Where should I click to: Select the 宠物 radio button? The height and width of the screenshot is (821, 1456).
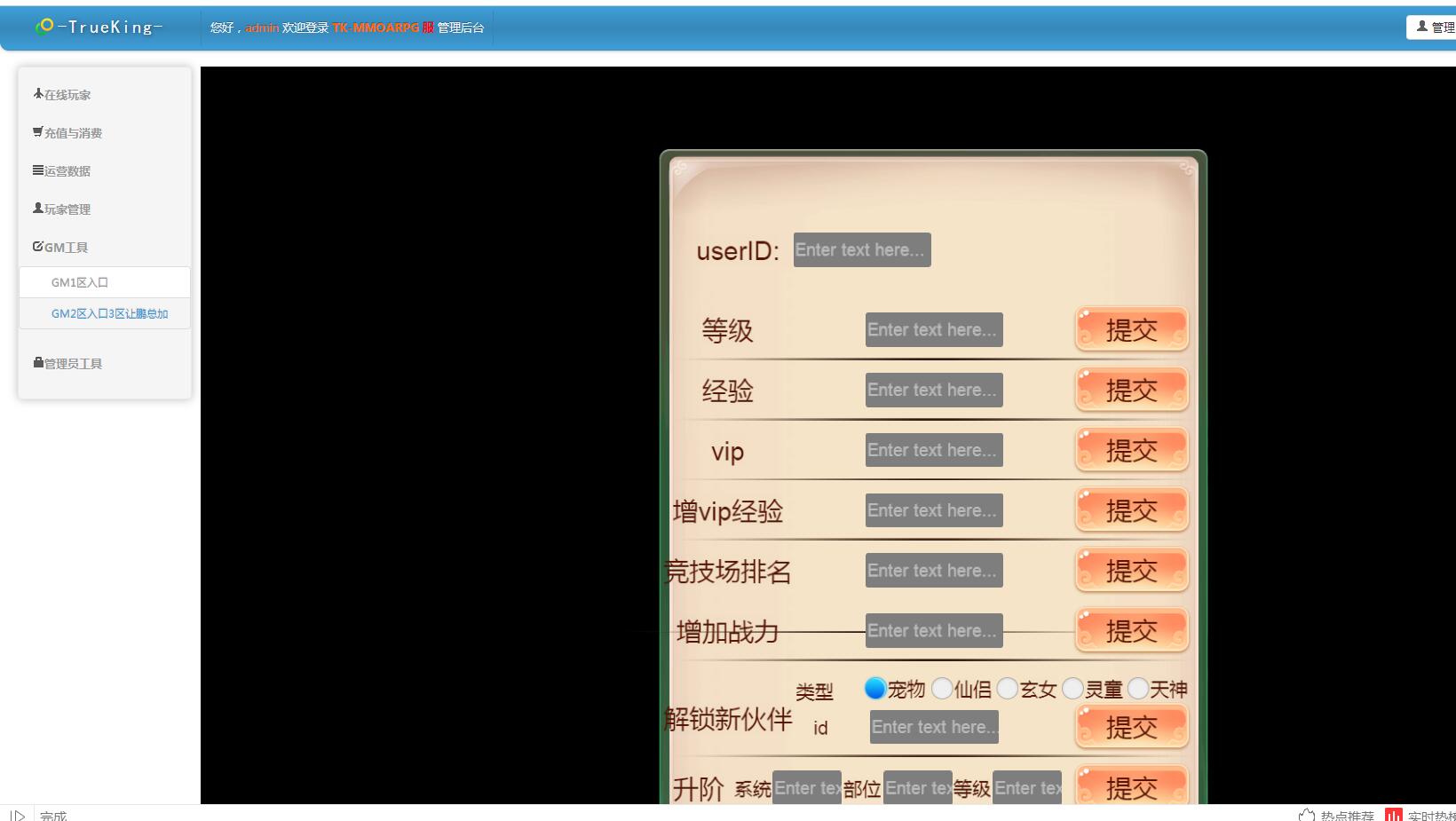point(875,688)
